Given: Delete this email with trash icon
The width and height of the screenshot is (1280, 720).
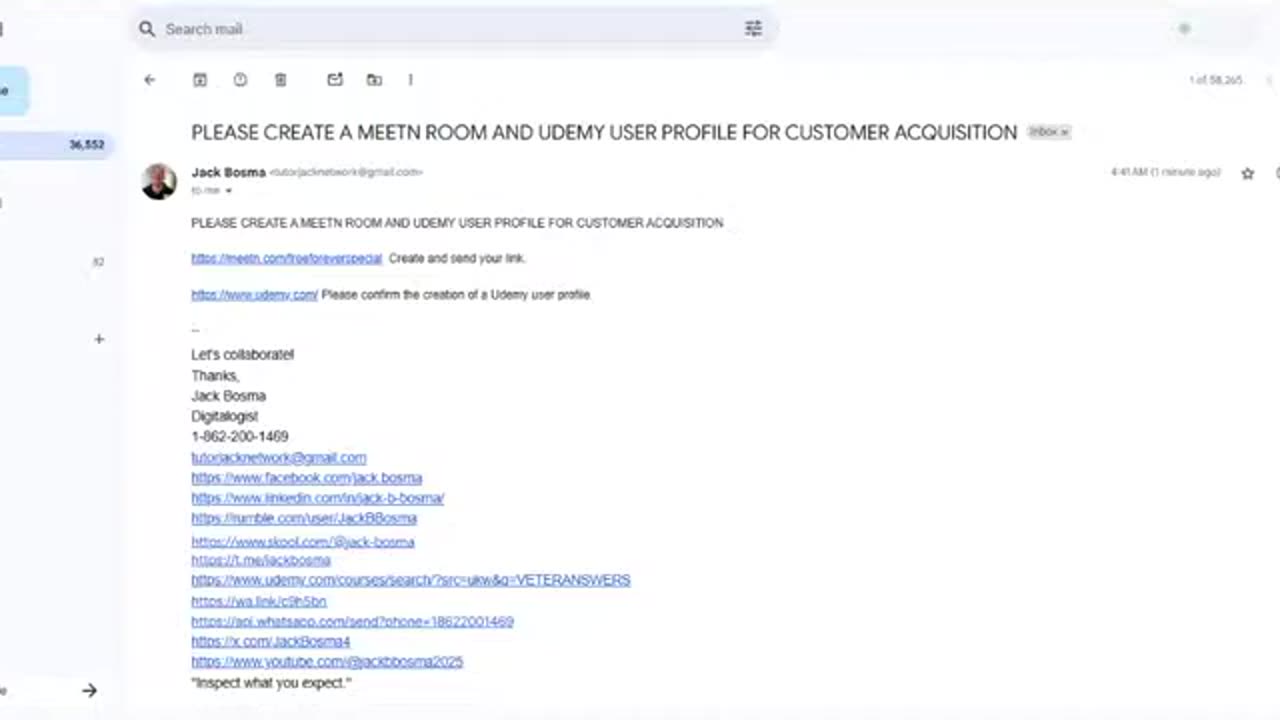Looking at the screenshot, I should coord(281,80).
